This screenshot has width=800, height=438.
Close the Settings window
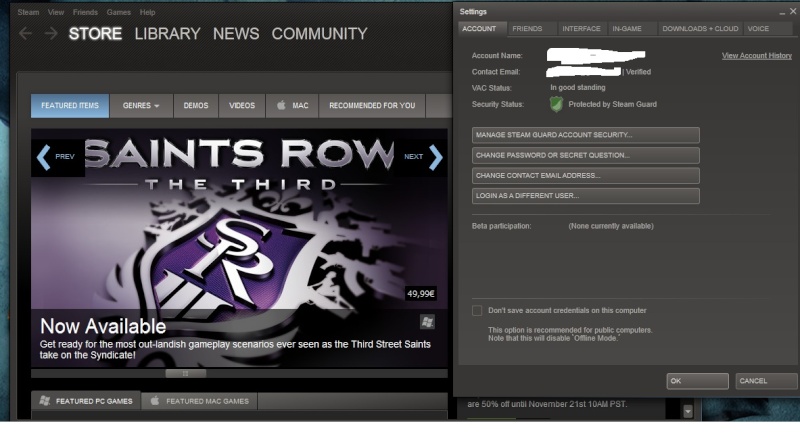pos(793,11)
